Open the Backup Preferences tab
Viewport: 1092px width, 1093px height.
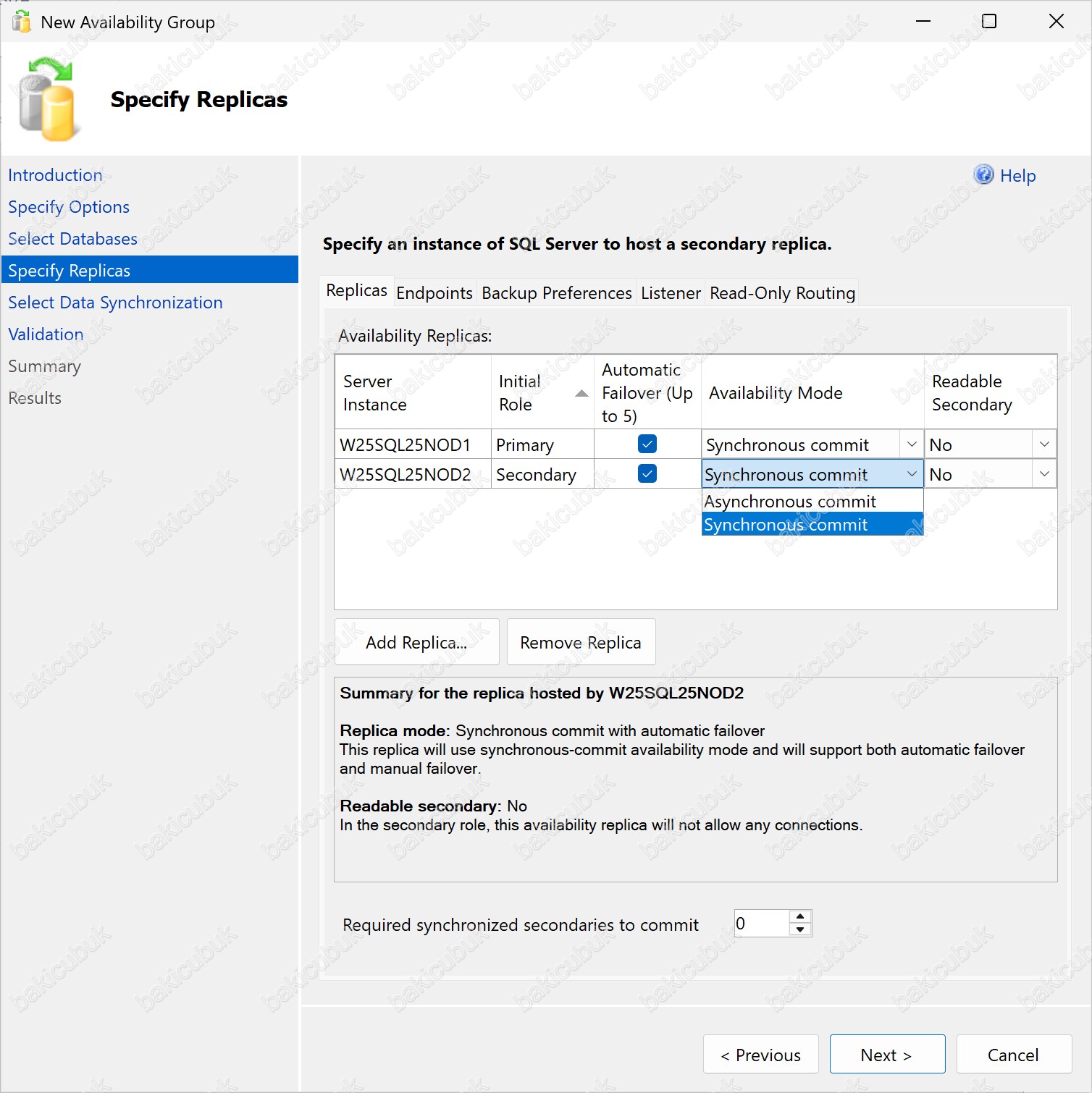click(x=556, y=293)
